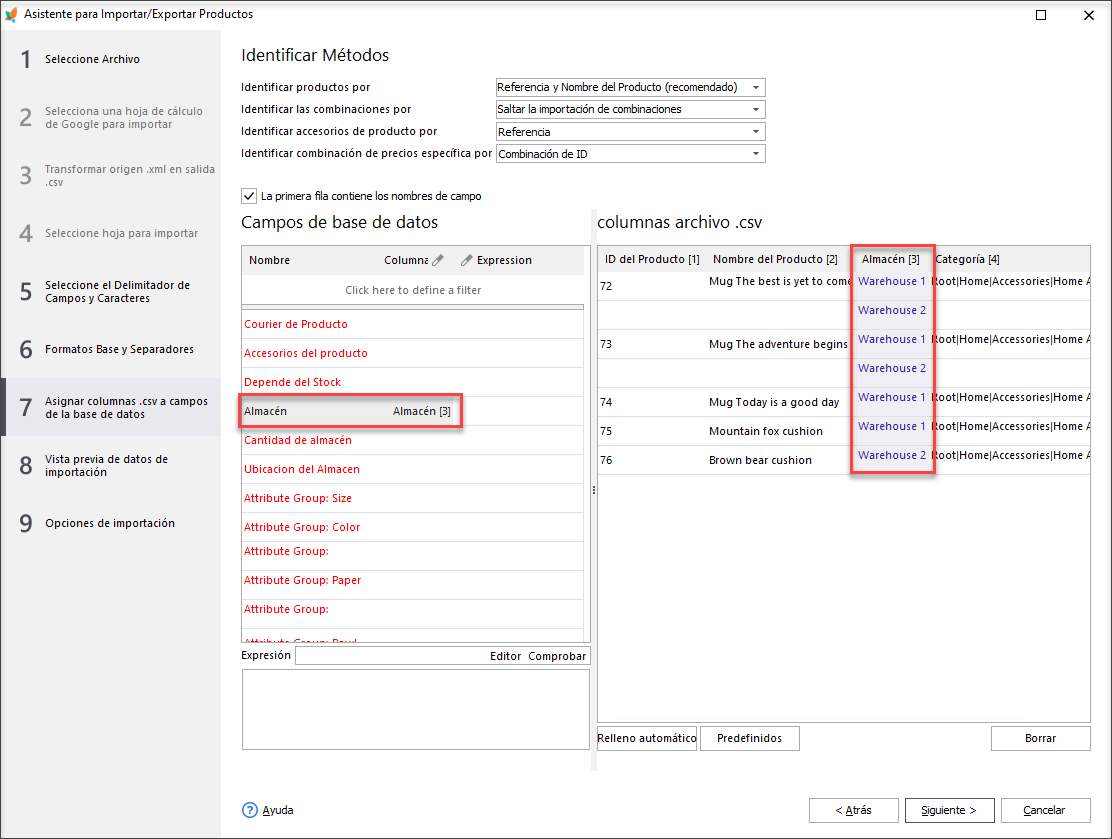Click the 'Almacén [3]' column header
This screenshot has height=839, width=1112.
(891, 260)
